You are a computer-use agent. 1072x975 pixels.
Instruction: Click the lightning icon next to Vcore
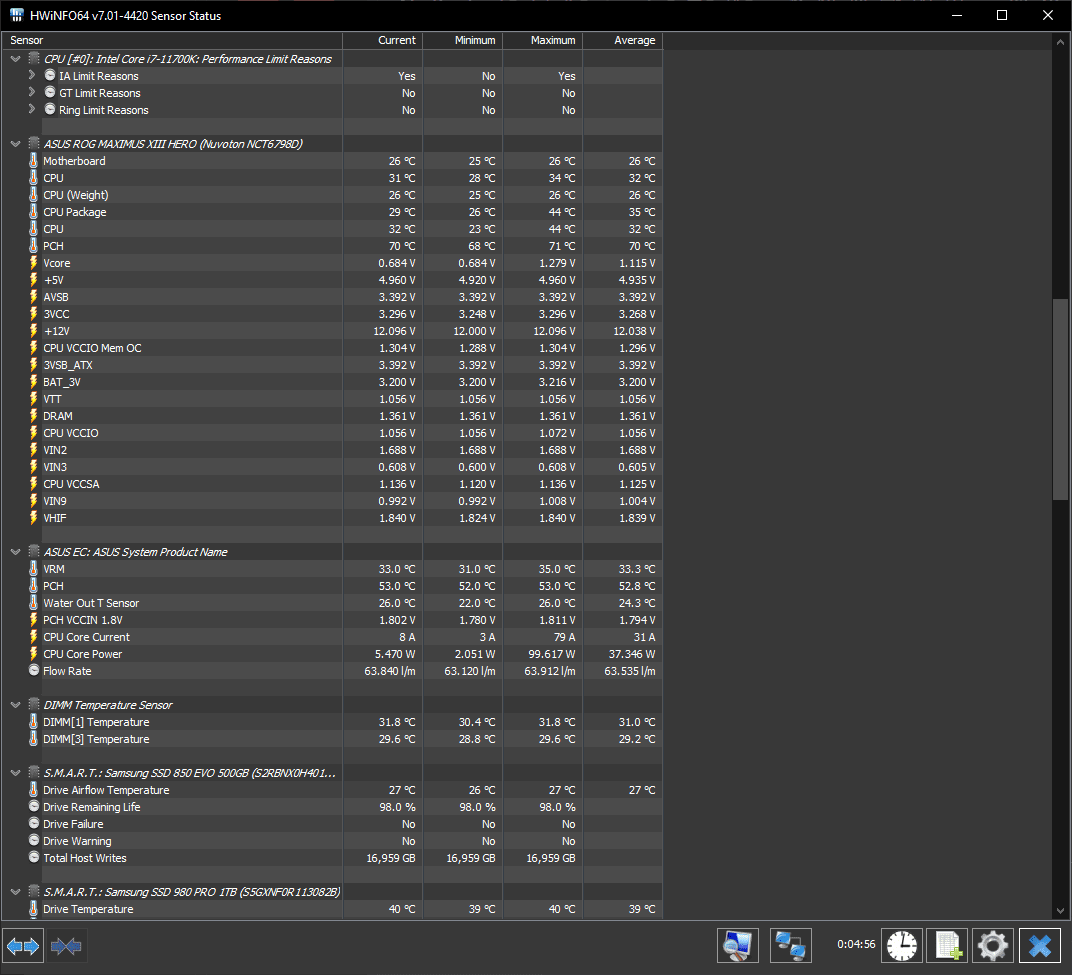pyautogui.click(x=34, y=263)
